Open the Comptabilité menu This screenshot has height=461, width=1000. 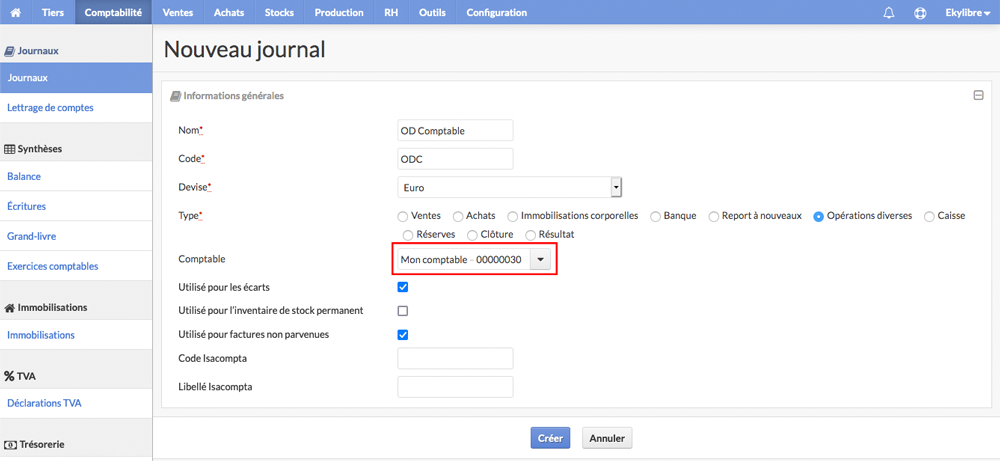(x=113, y=12)
